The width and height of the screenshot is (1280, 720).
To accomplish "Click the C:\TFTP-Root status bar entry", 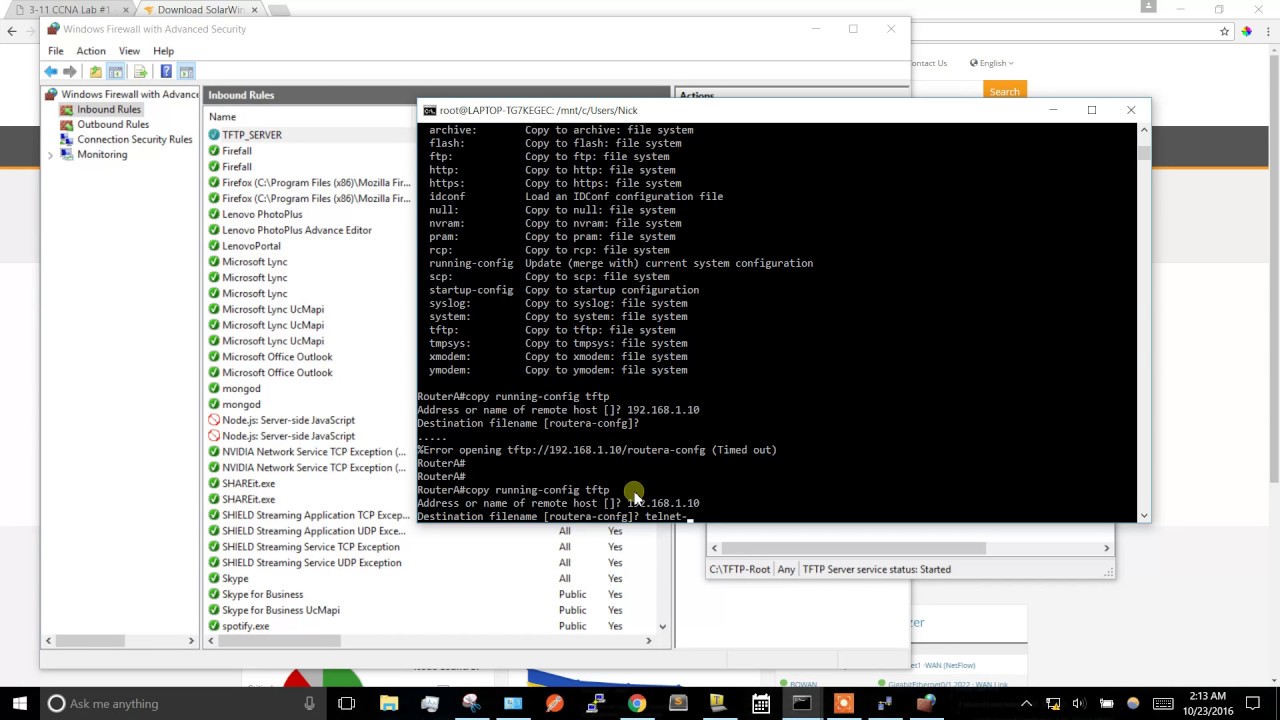I will [x=740, y=569].
